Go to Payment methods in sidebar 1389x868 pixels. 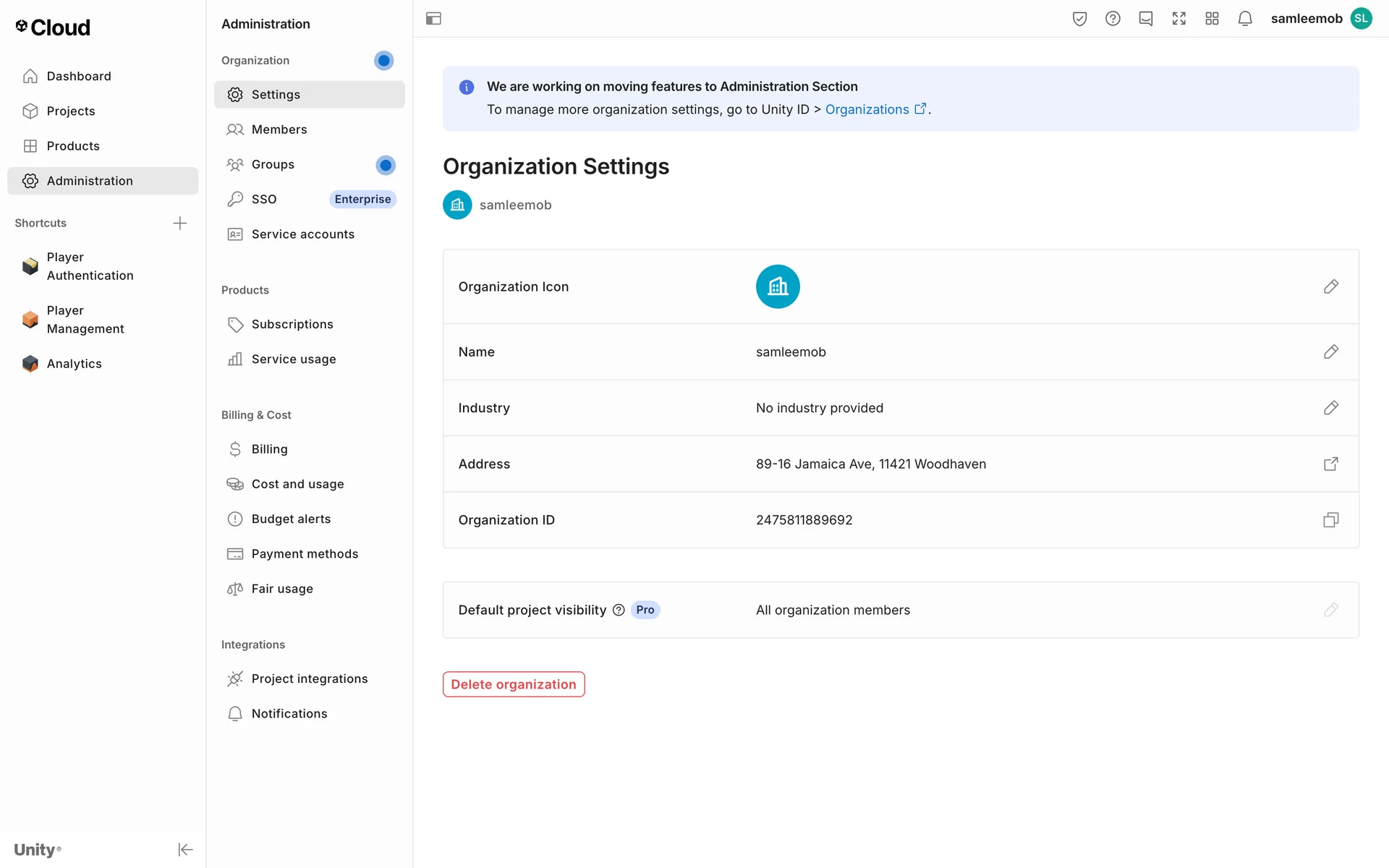[305, 554]
